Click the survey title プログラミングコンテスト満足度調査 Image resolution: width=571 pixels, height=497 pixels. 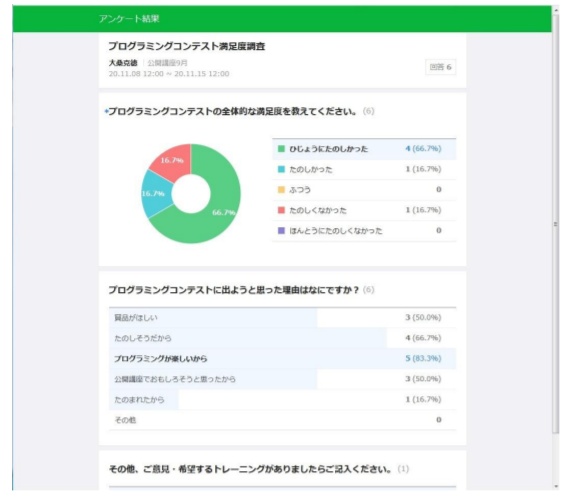point(186,46)
